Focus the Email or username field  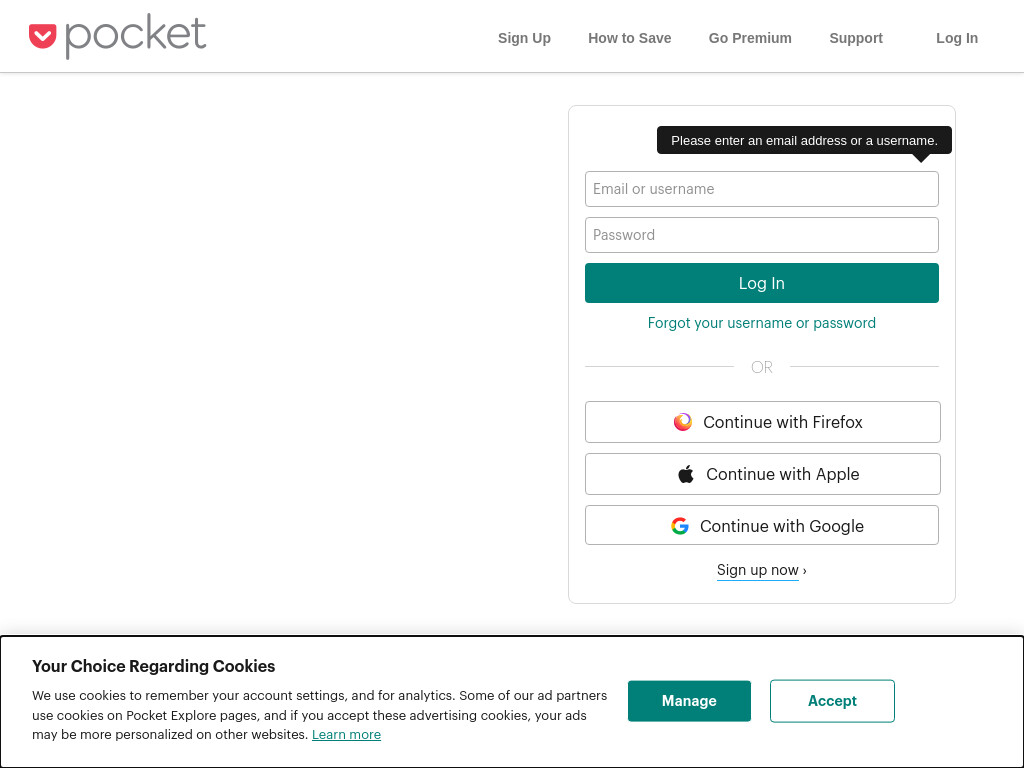(x=761, y=189)
